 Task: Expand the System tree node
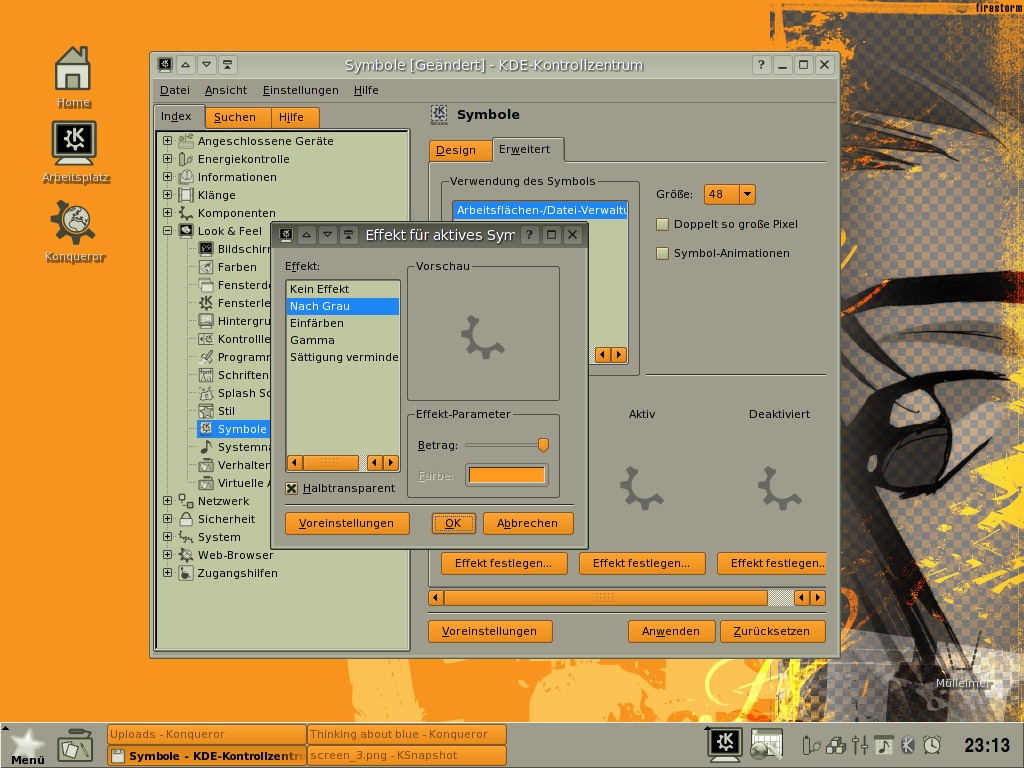(167, 537)
